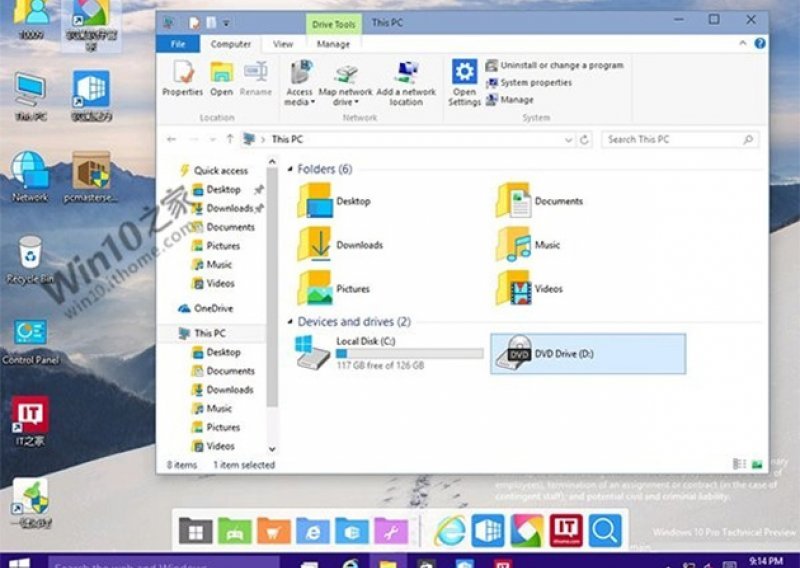Click the green games folder in dock
Screen dimensions: 800x568
(x=235, y=531)
